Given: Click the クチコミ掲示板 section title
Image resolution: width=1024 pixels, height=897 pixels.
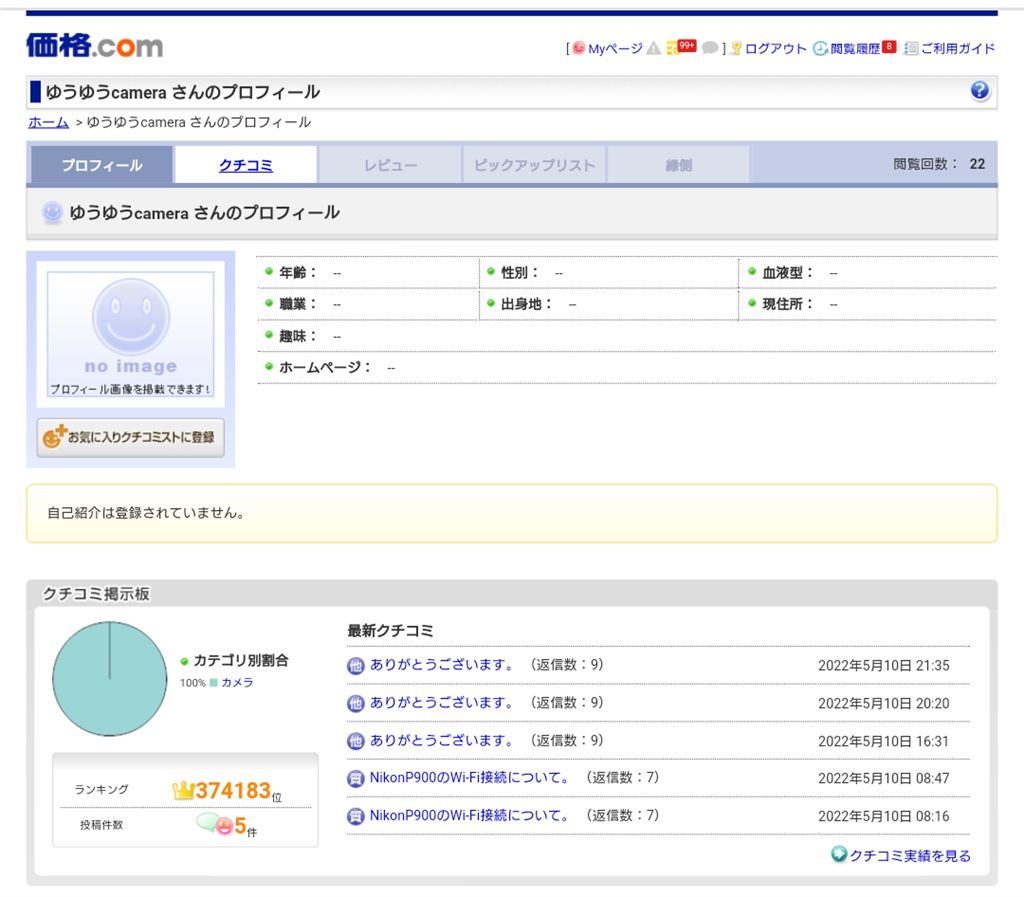Looking at the screenshot, I should pos(96,593).
